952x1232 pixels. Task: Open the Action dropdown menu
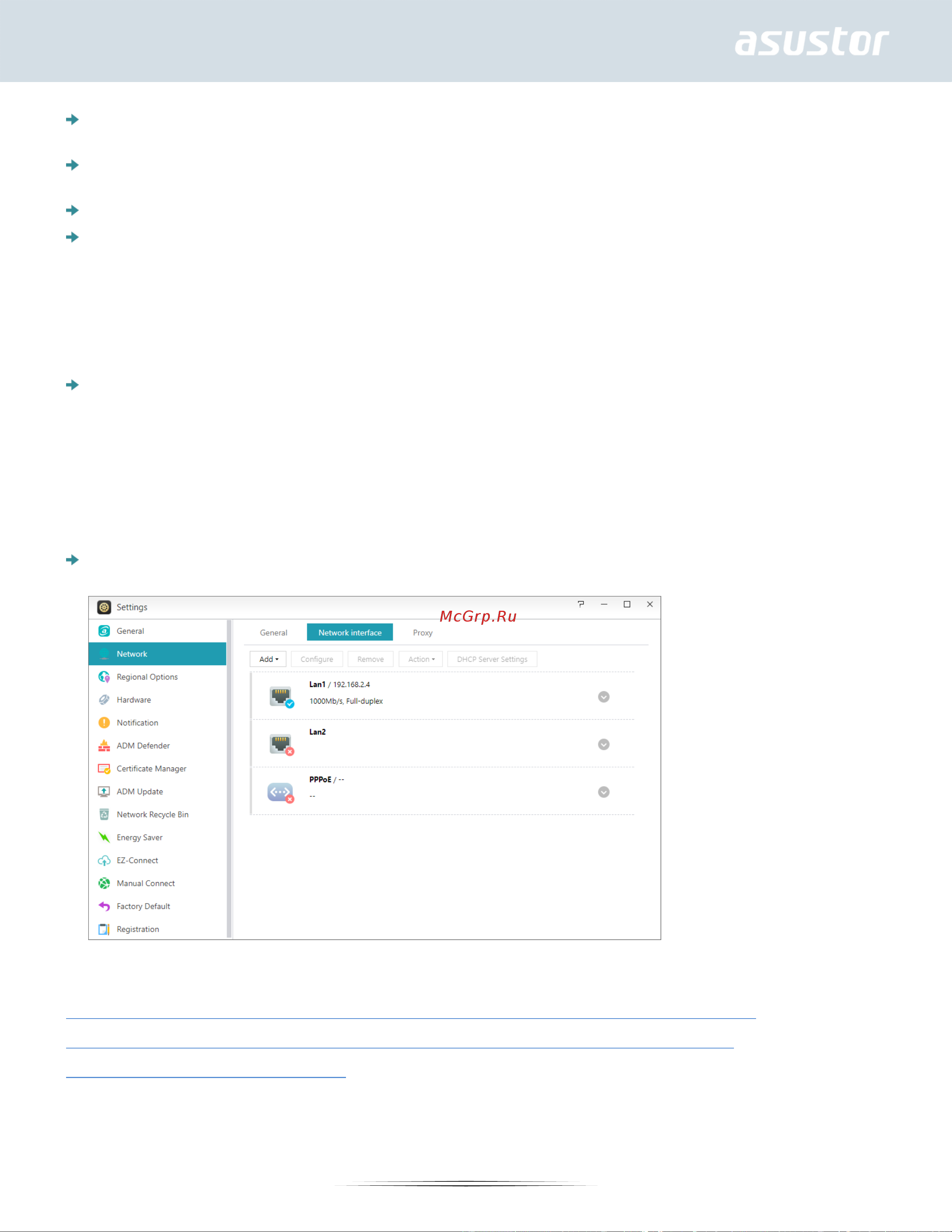(x=421, y=659)
